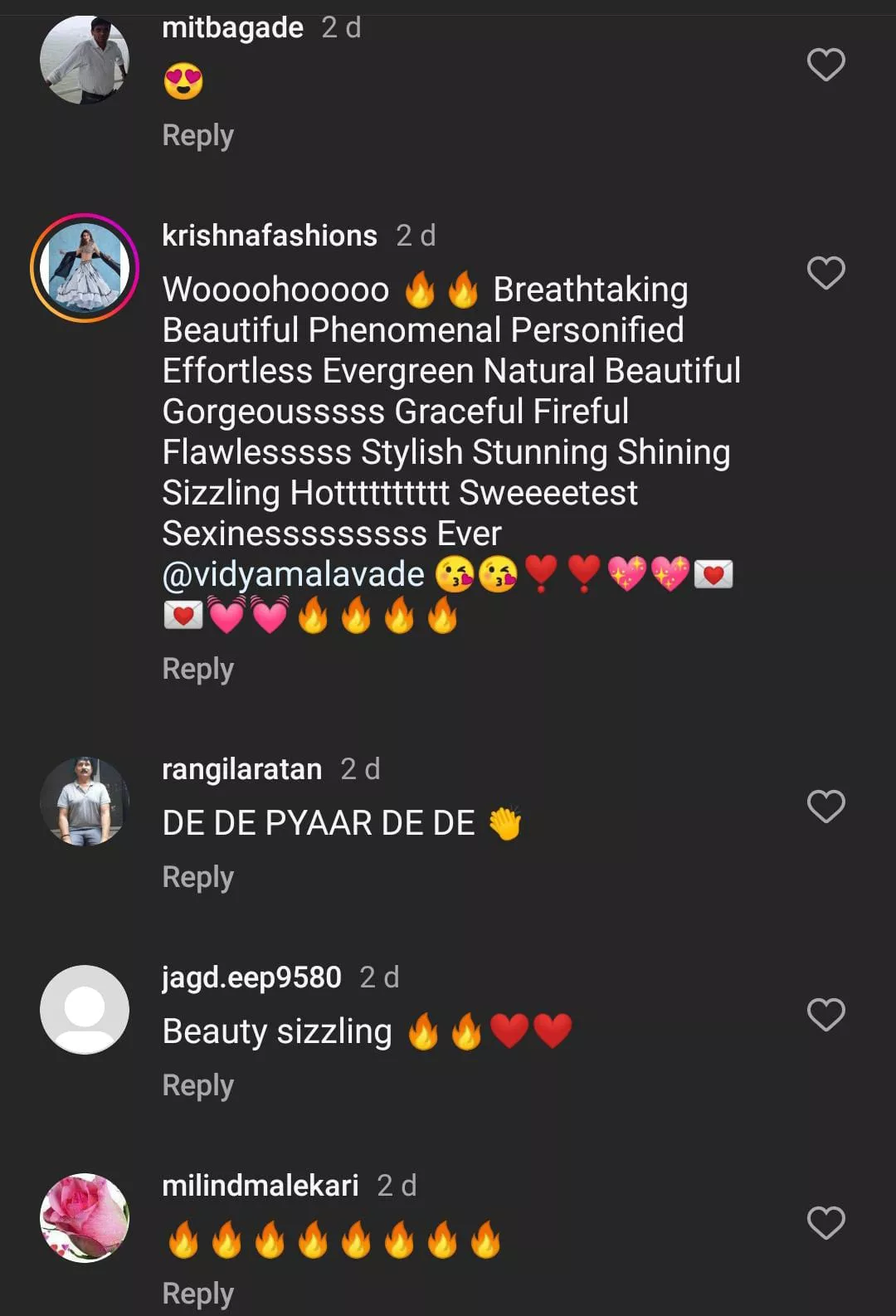Screen dimensions: 896x1316
Task: Like mitbagade's comment with heart icon
Action: tap(825, 65)
